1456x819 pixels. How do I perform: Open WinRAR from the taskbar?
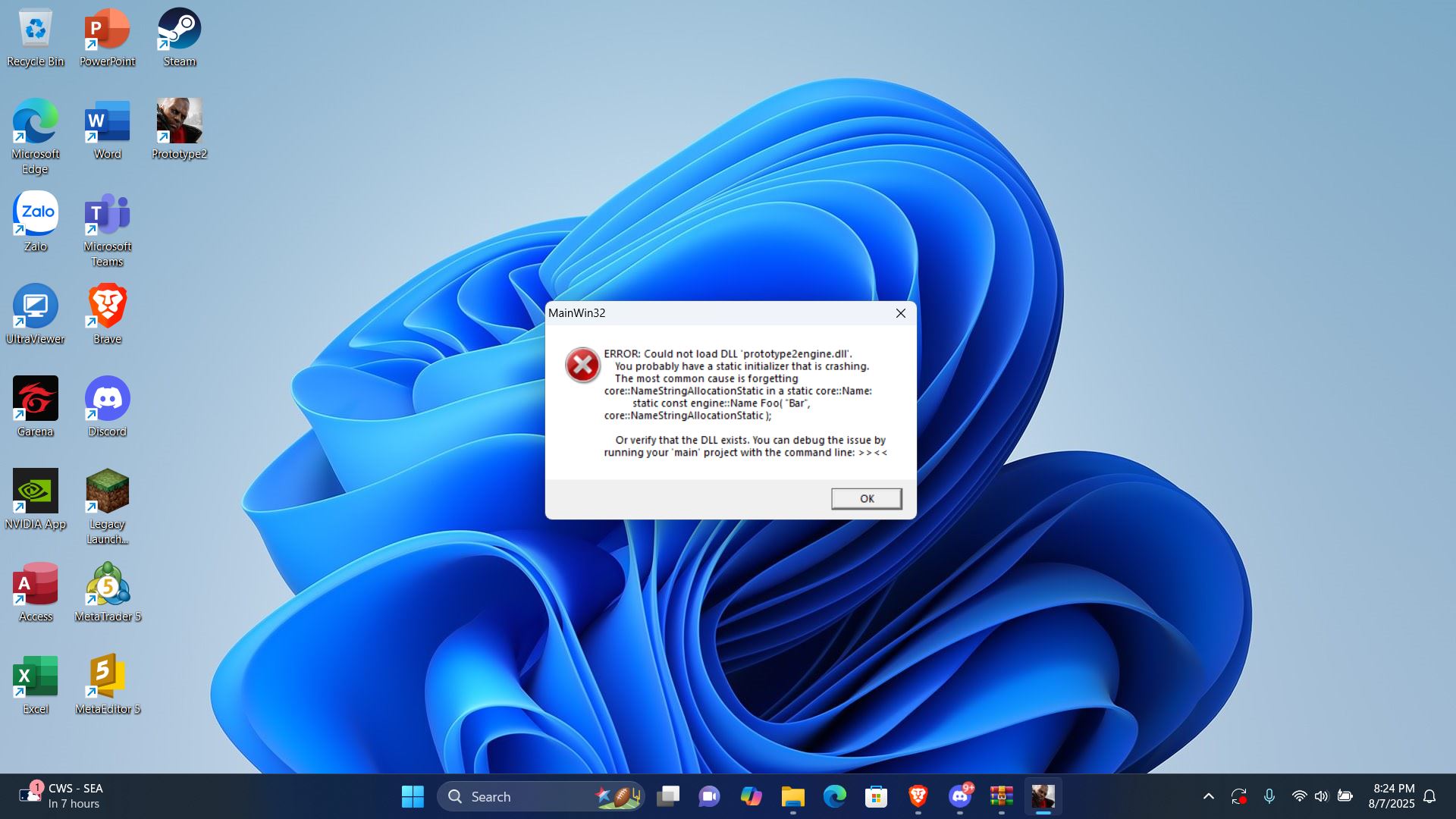pos(1002,796)
